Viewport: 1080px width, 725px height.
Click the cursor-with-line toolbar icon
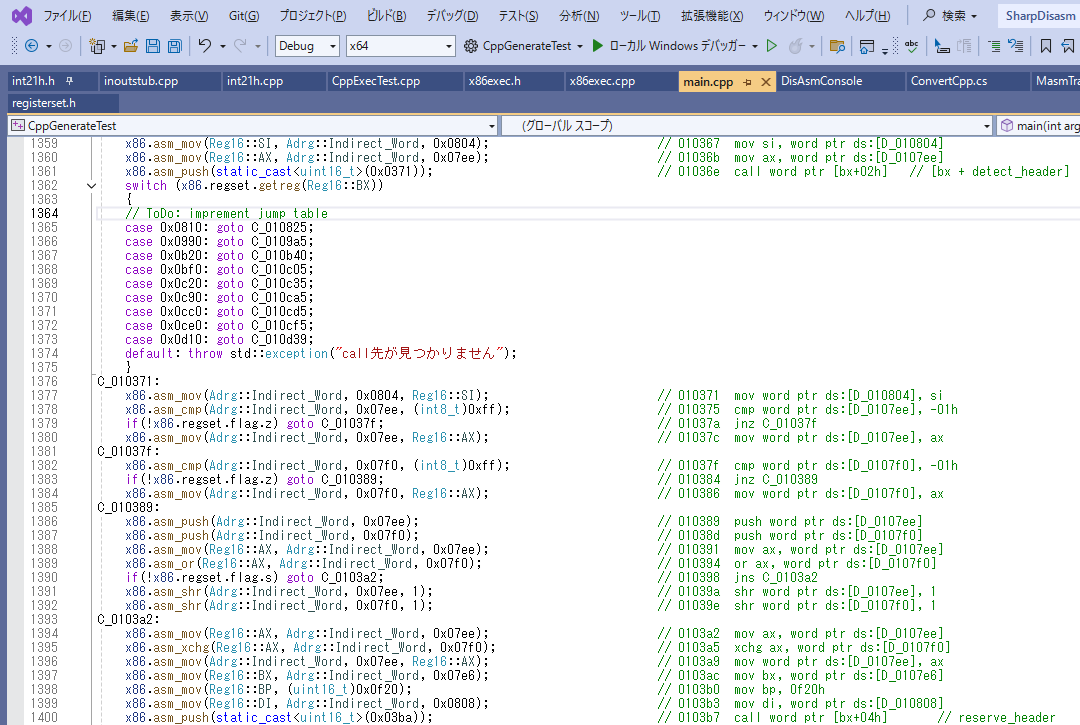942,46
